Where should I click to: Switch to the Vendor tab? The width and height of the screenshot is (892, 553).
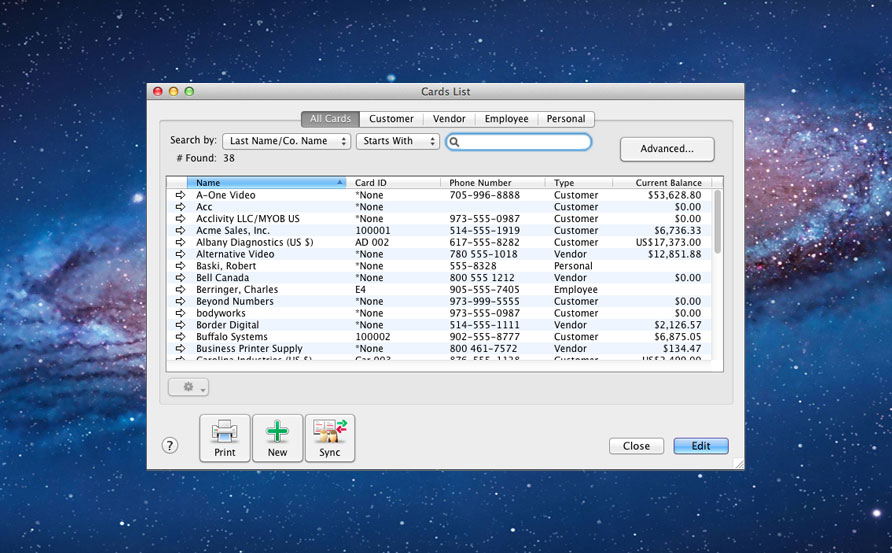pos(449,119)
